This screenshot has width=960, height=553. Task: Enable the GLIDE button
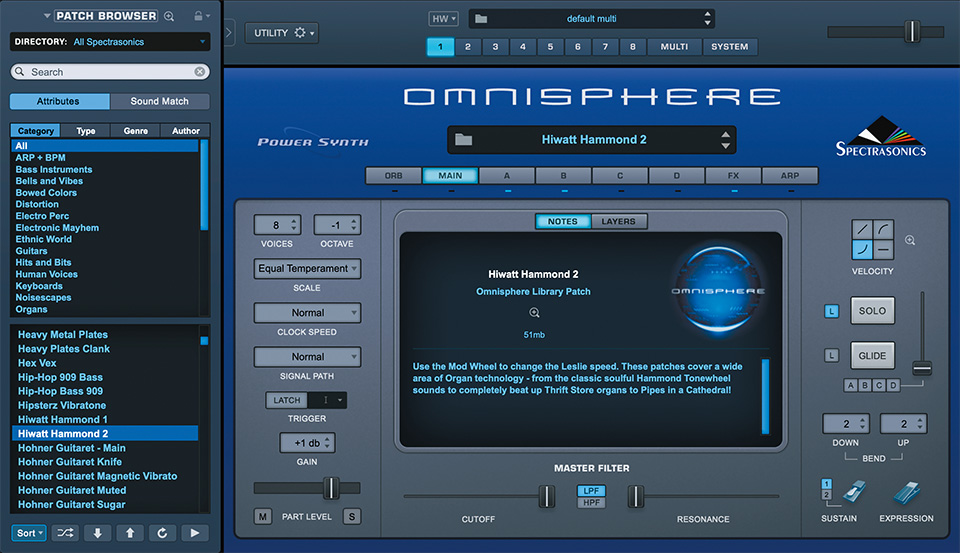872,355
